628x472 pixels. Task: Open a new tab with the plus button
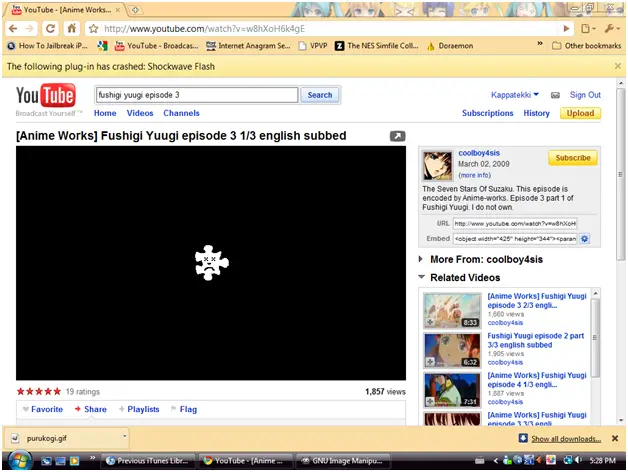coord(135,10)
